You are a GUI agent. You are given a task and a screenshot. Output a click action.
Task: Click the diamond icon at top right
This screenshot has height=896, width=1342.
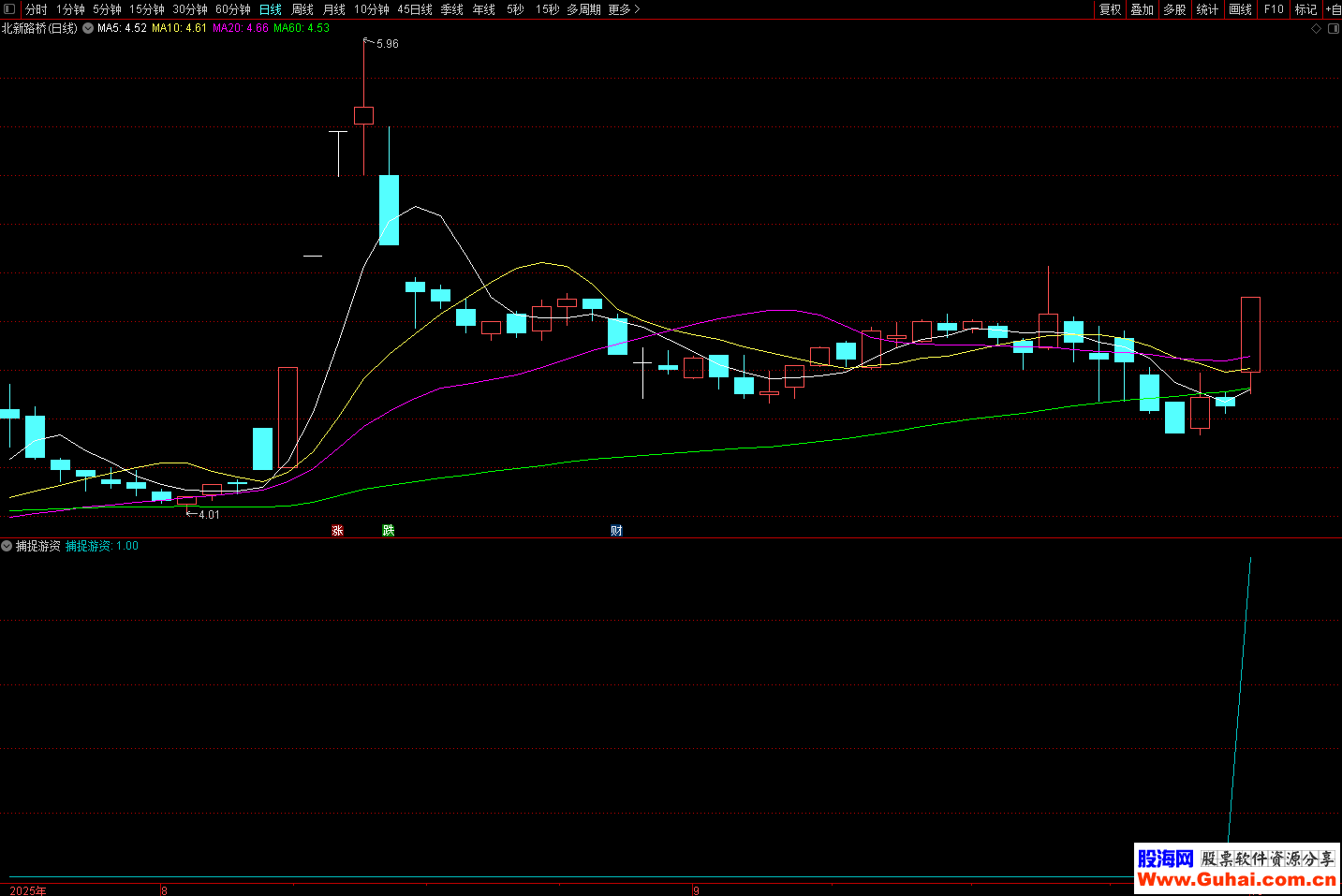1316,29
